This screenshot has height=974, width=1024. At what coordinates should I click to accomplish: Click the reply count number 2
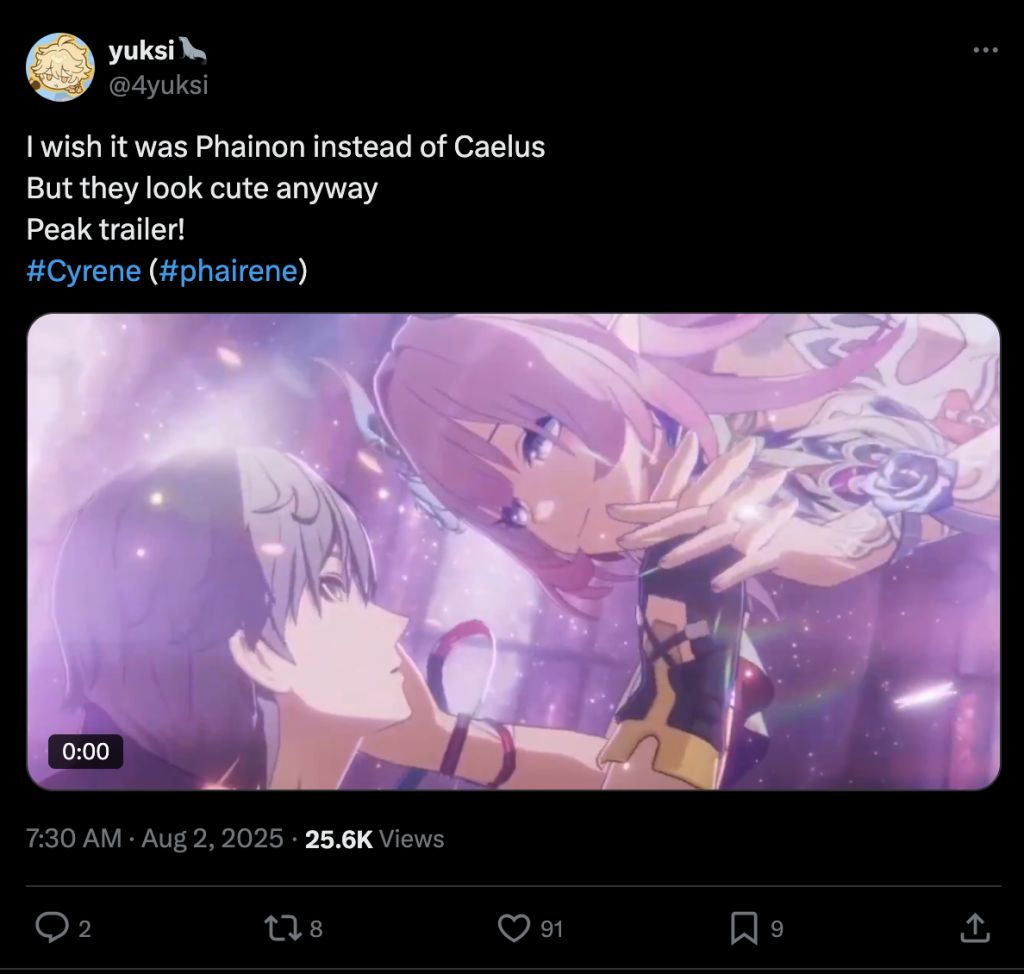pos(84,929)
